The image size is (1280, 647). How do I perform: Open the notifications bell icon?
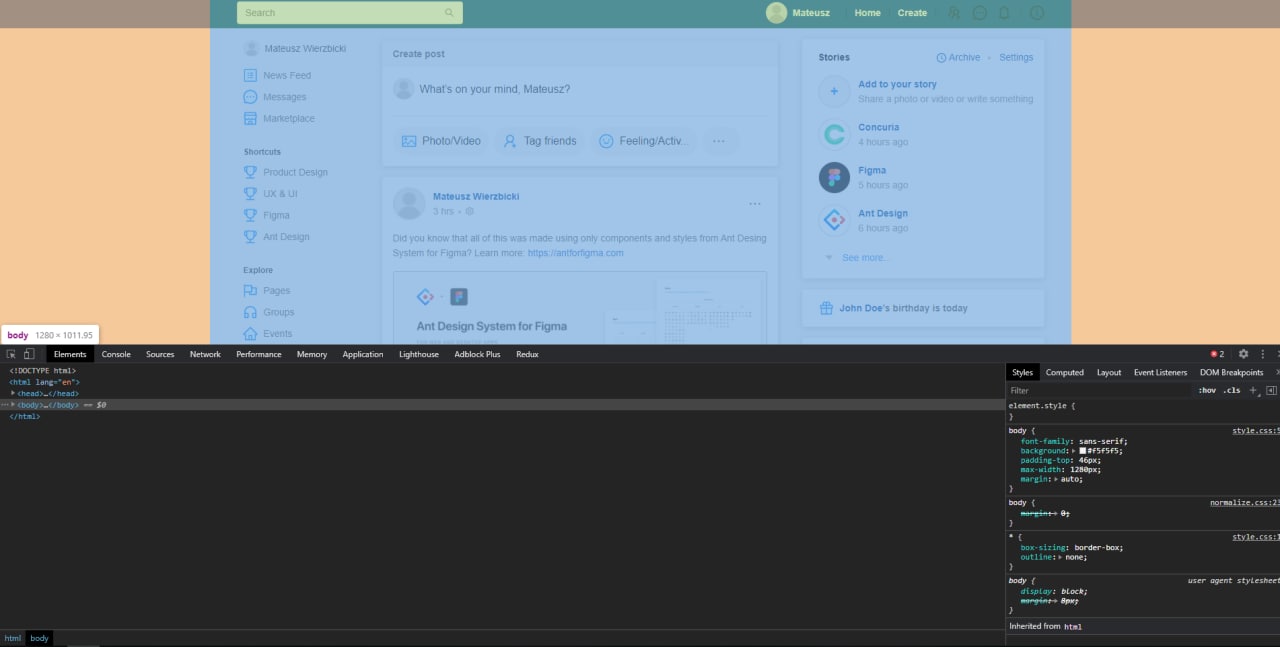(1004, 13)
